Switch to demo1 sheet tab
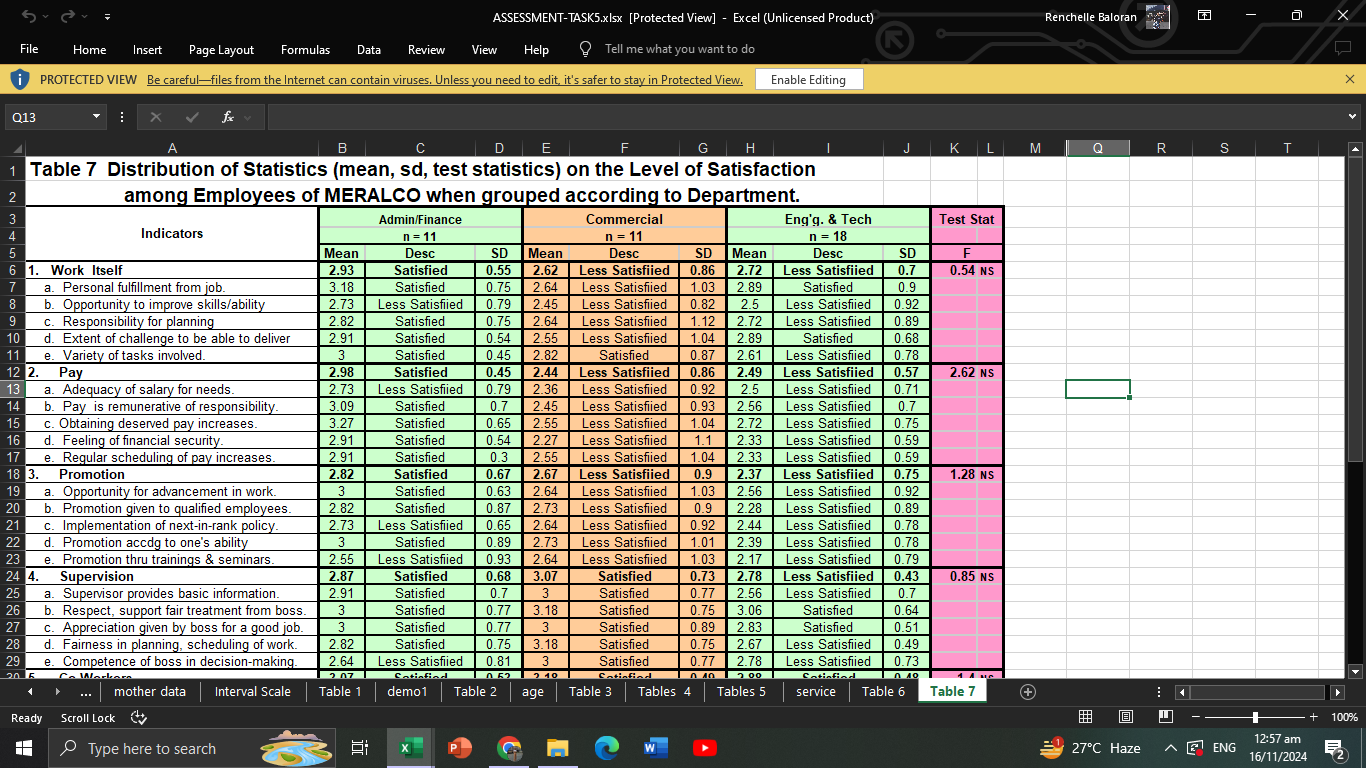 pos(407,691)
